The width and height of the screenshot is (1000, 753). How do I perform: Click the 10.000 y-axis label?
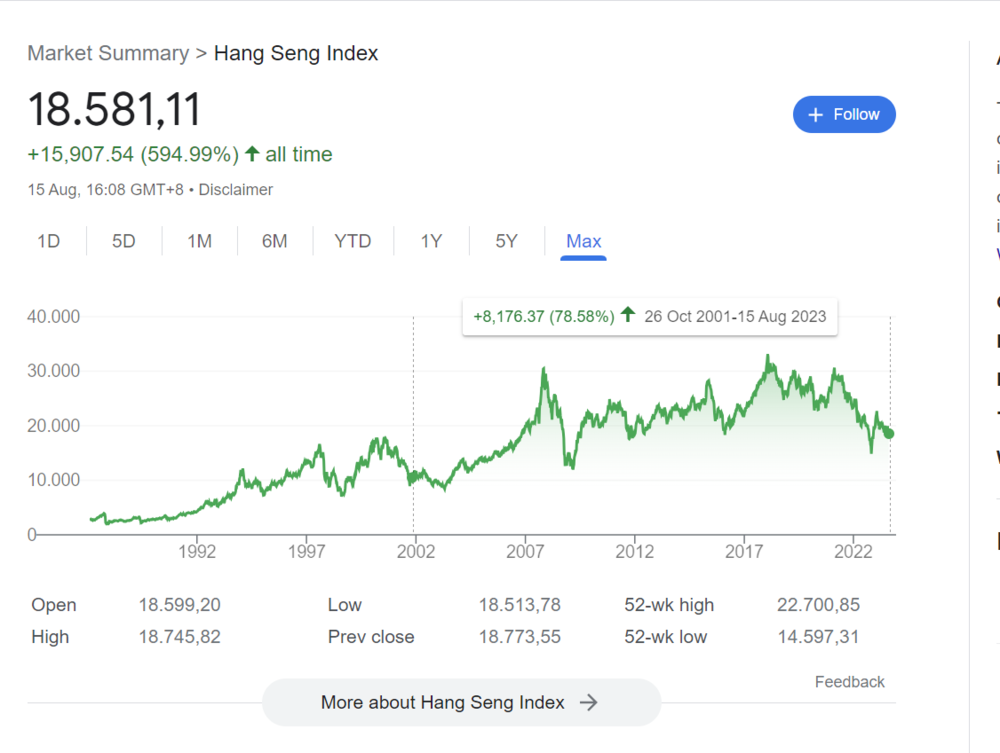tap(54, 480)
